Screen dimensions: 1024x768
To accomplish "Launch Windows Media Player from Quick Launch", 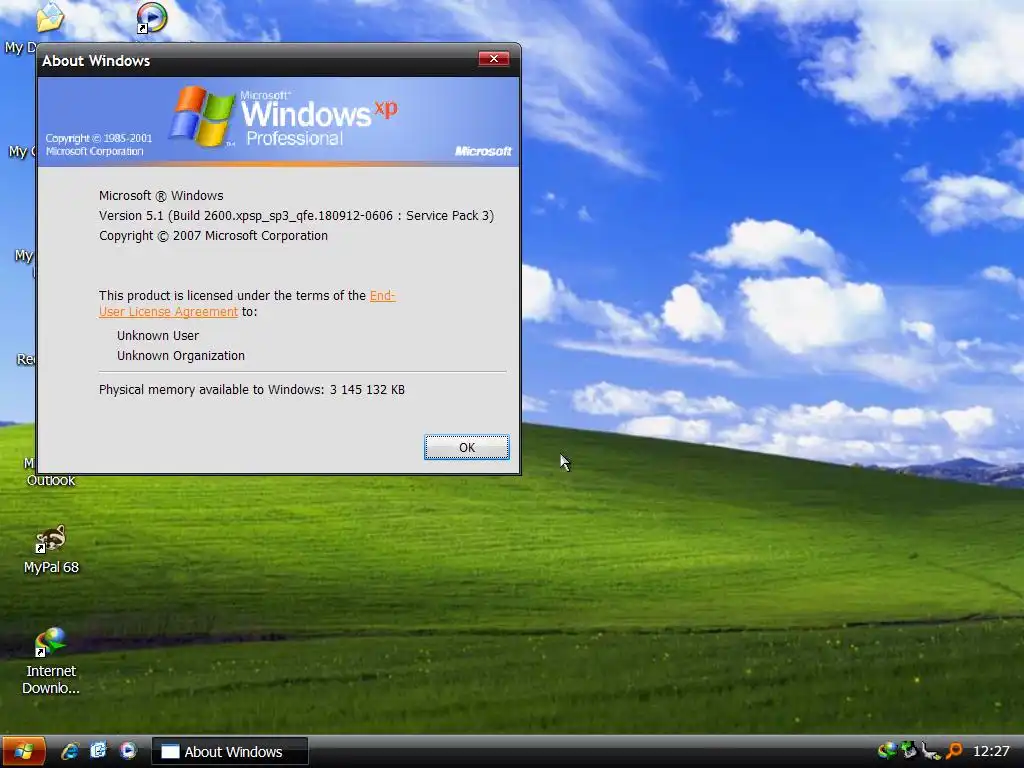I will pos(128,751).
